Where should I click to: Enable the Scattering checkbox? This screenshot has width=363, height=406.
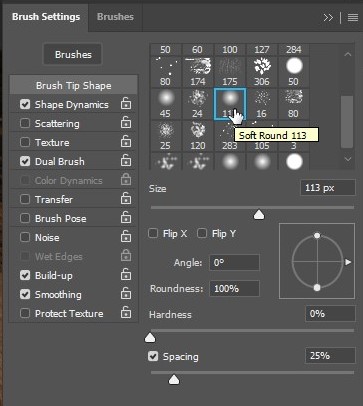click(x=25, y=123)
